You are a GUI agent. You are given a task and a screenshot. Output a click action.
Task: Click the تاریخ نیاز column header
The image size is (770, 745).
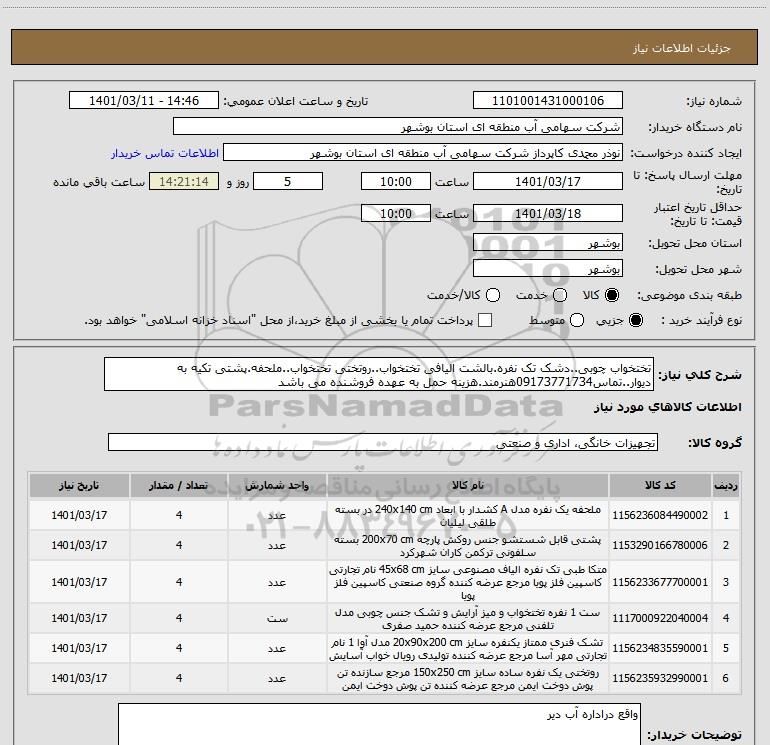point(79,486)
